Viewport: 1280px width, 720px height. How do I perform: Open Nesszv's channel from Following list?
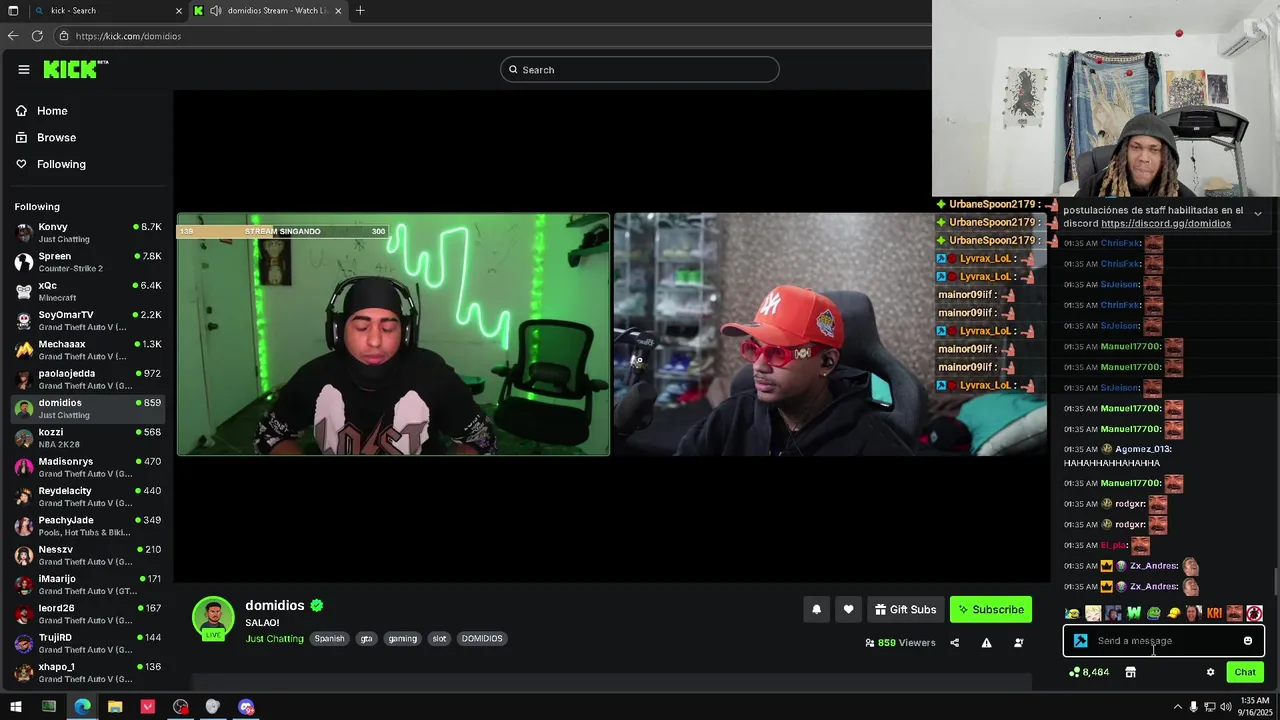click(87, 555)
